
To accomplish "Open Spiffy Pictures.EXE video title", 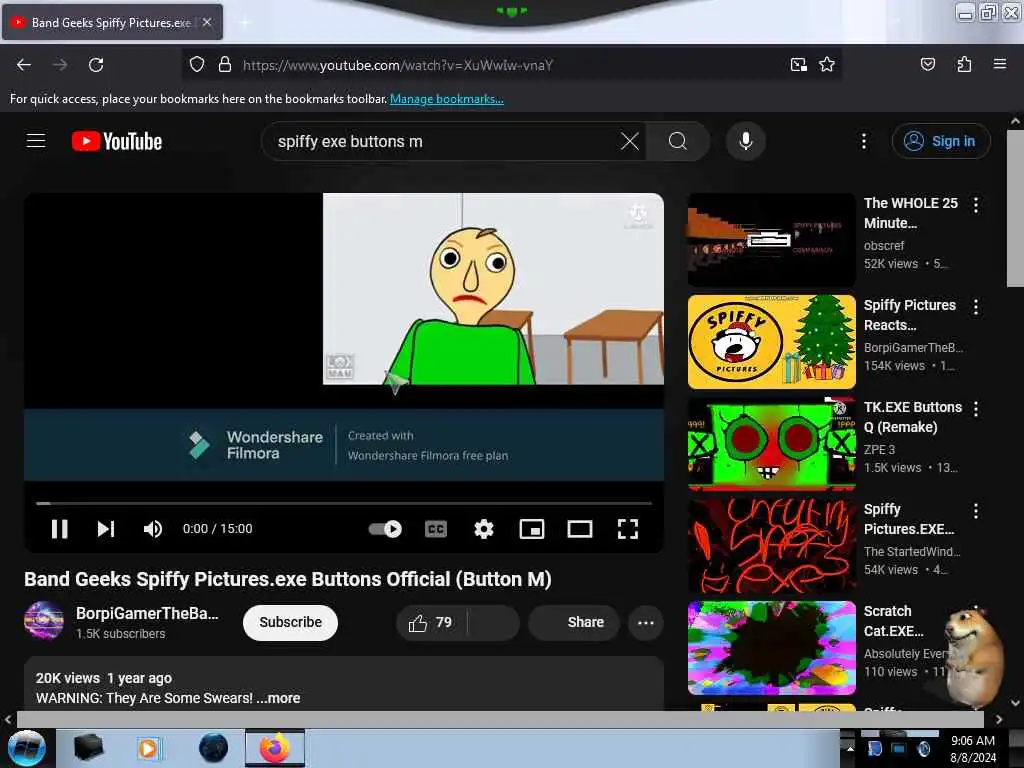I will pos(908,519).
